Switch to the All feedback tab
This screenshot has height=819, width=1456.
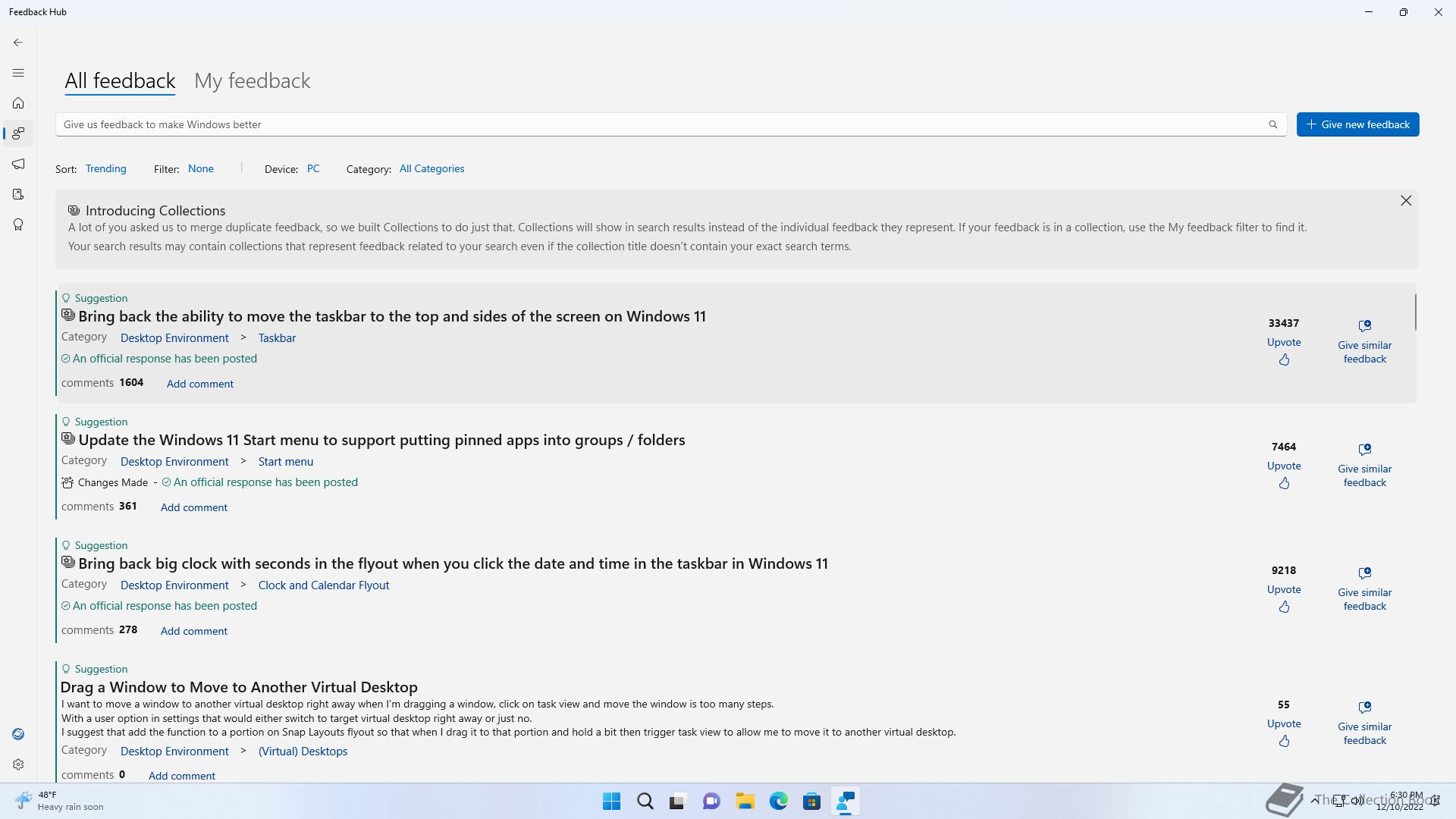pos(120,80)
